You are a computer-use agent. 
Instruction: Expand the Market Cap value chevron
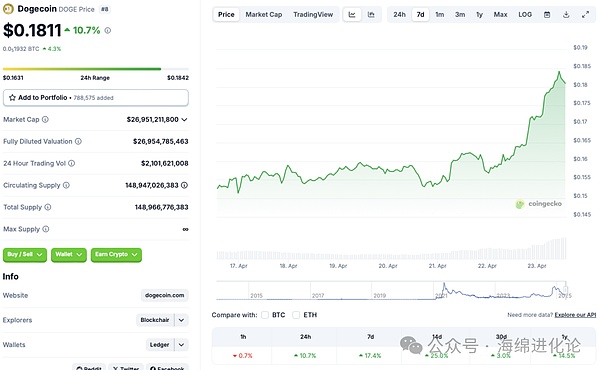(x=184, y=119)
